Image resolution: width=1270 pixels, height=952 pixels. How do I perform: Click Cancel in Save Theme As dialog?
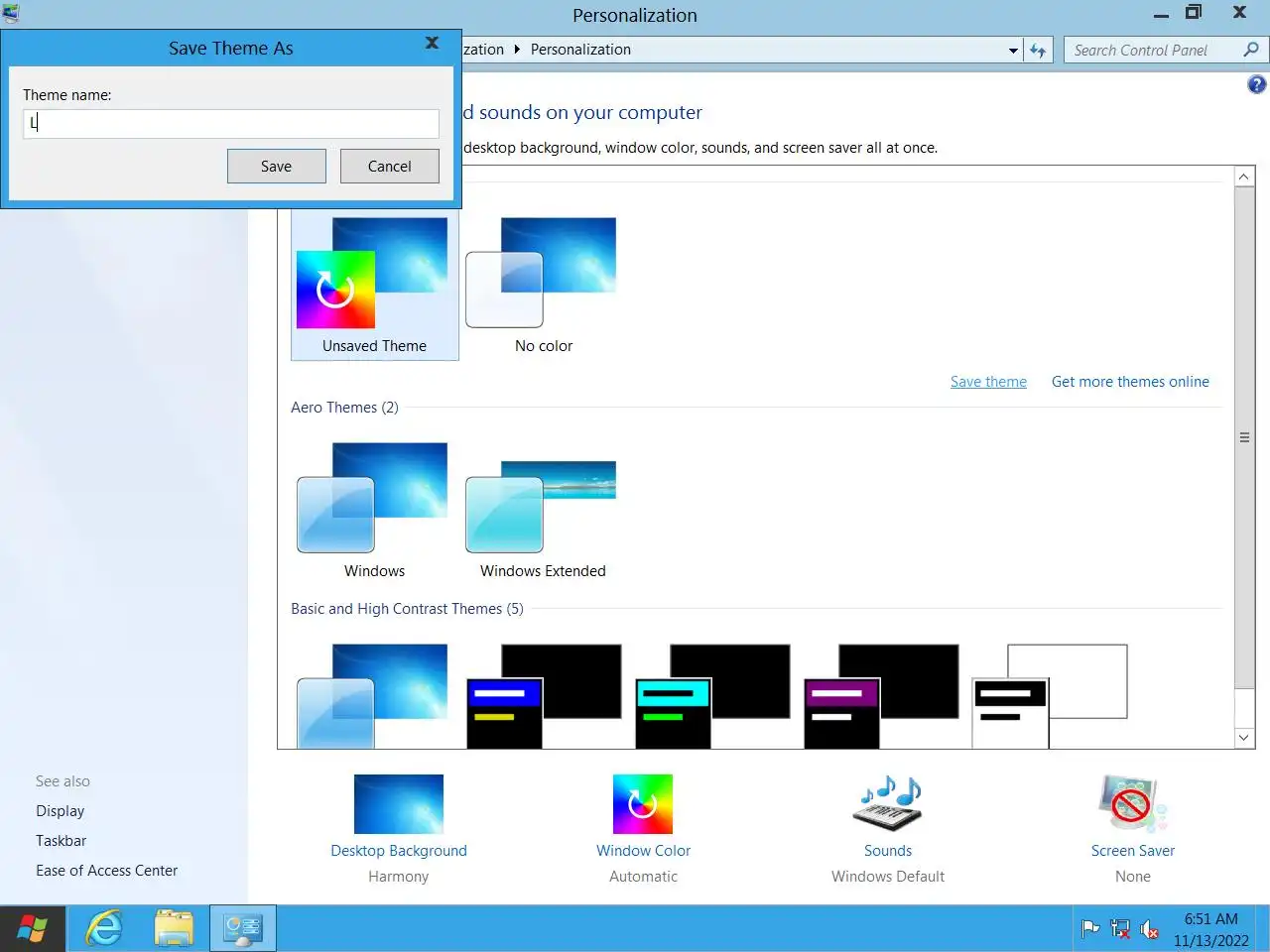[390, 167]
